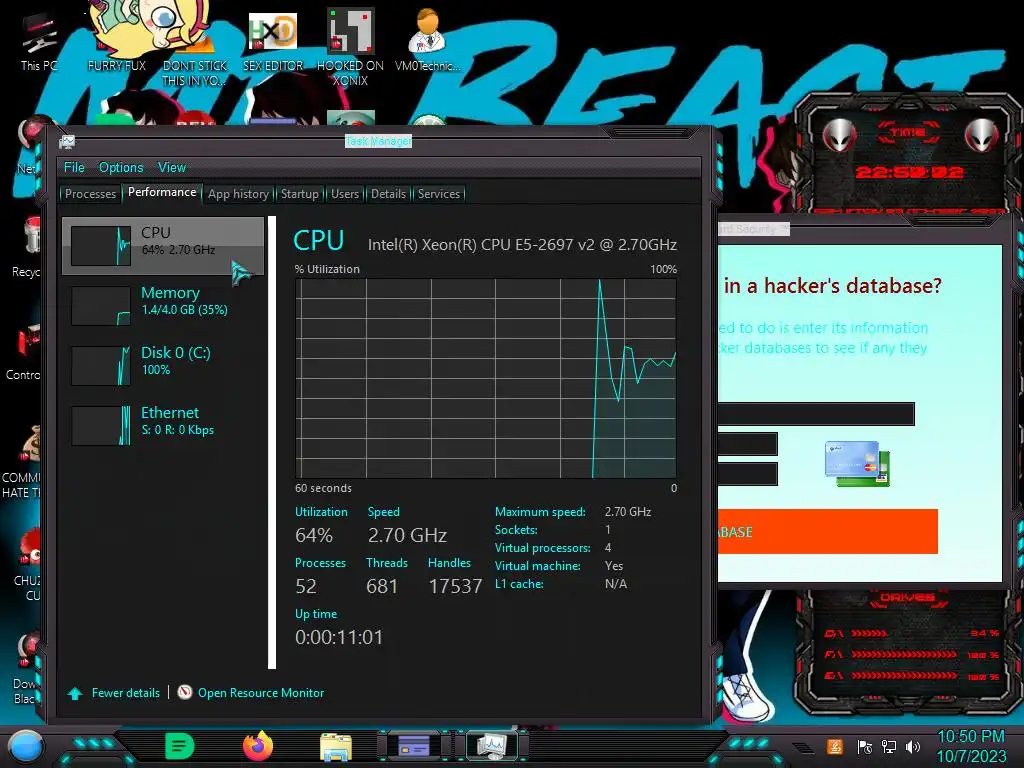Switch to the Details tab
Screen dimensions: 1024x768
click(388, 194)
